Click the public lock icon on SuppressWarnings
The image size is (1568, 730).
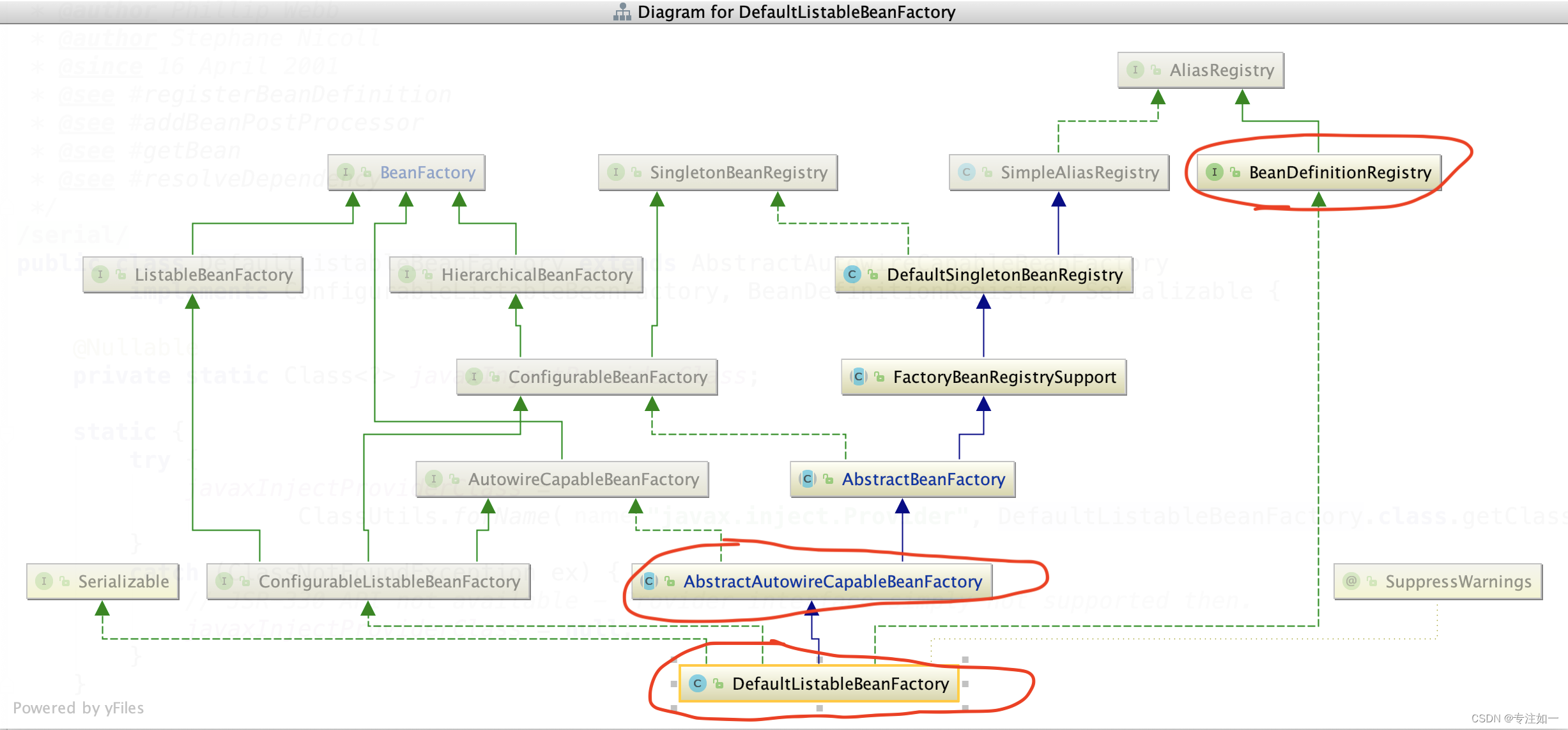pos(1372,582)
